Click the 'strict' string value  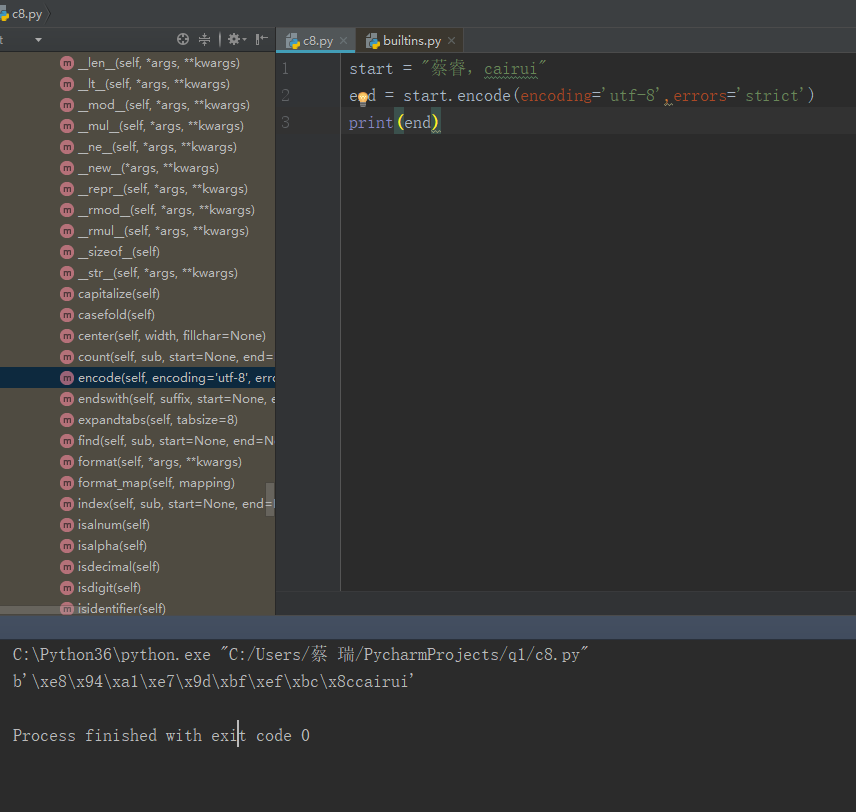click(x=771, y=96)
